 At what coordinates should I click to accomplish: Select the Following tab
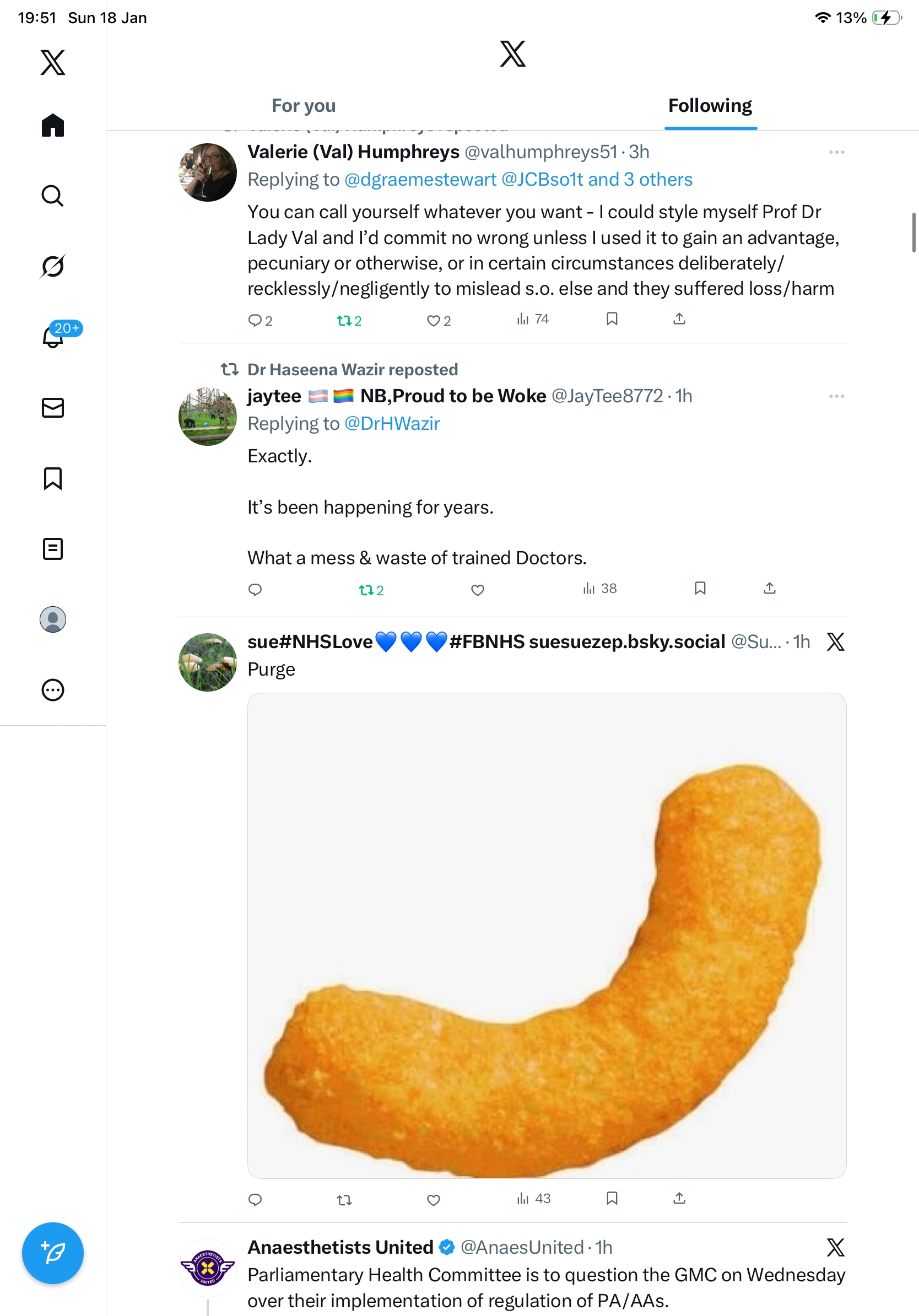coord(710,106)
